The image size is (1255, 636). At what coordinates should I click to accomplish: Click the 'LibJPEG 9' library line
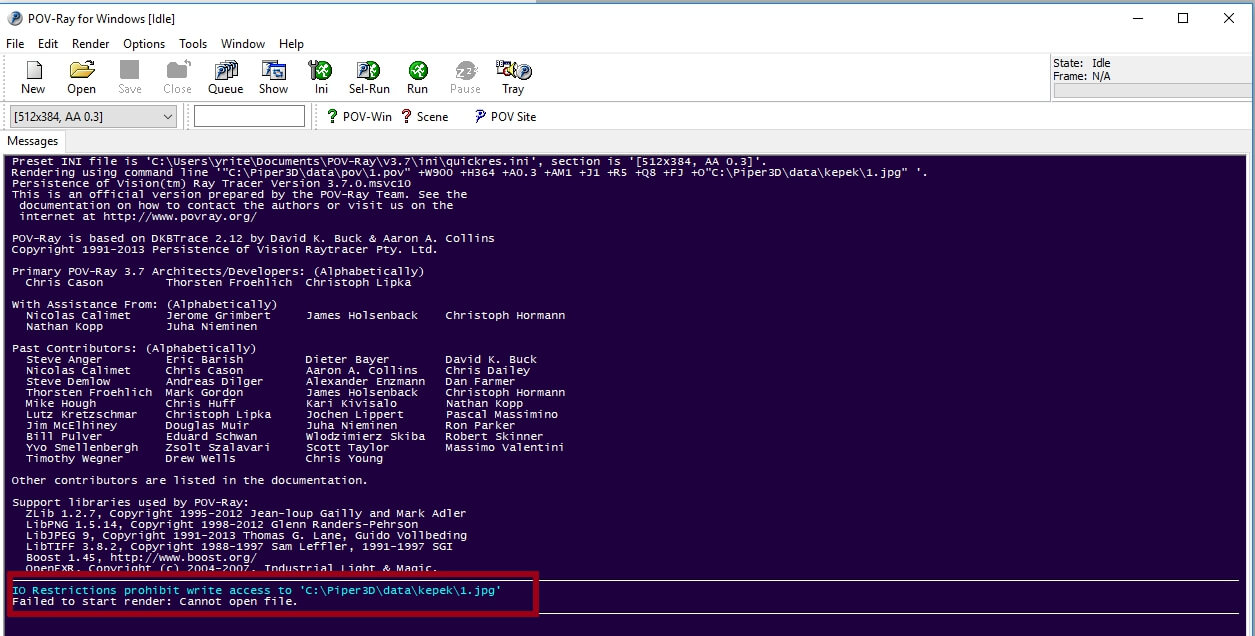246,536
